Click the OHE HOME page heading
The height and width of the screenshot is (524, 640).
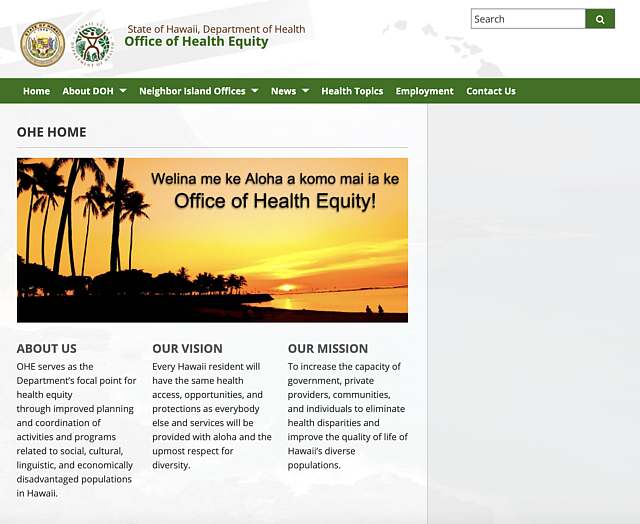pyautogui.click(x=51, y=132)
